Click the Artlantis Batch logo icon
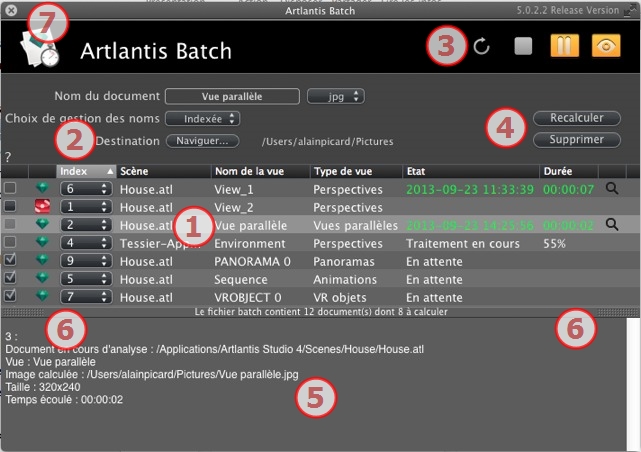 [40, 50]
